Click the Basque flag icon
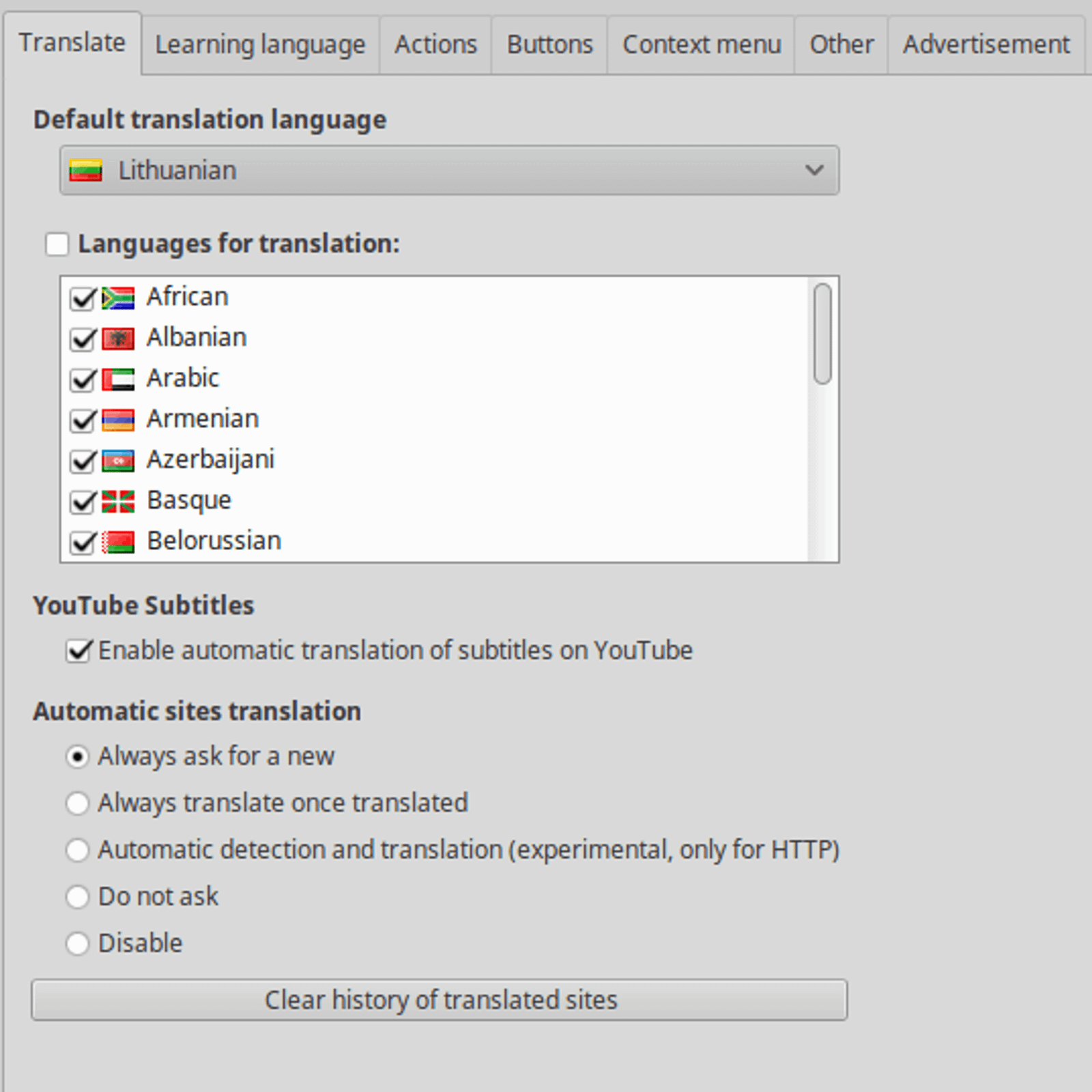 pyautogui.click(x=118, y=501)
